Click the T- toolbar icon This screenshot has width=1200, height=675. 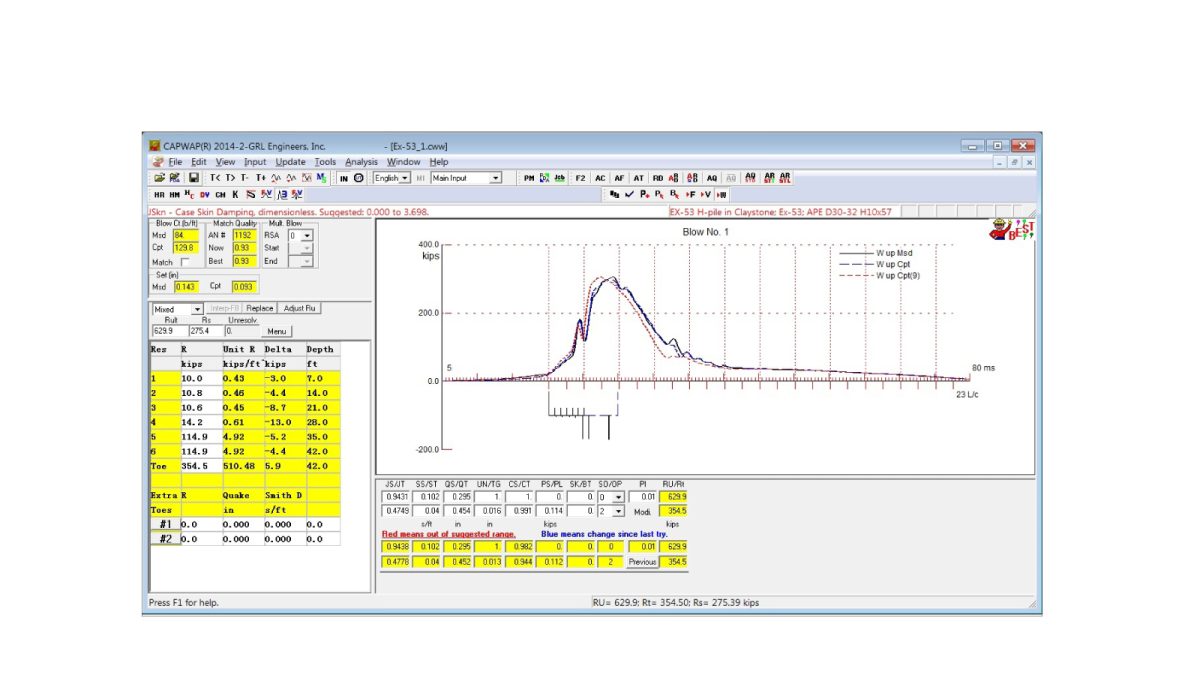[x=244, y=178]
